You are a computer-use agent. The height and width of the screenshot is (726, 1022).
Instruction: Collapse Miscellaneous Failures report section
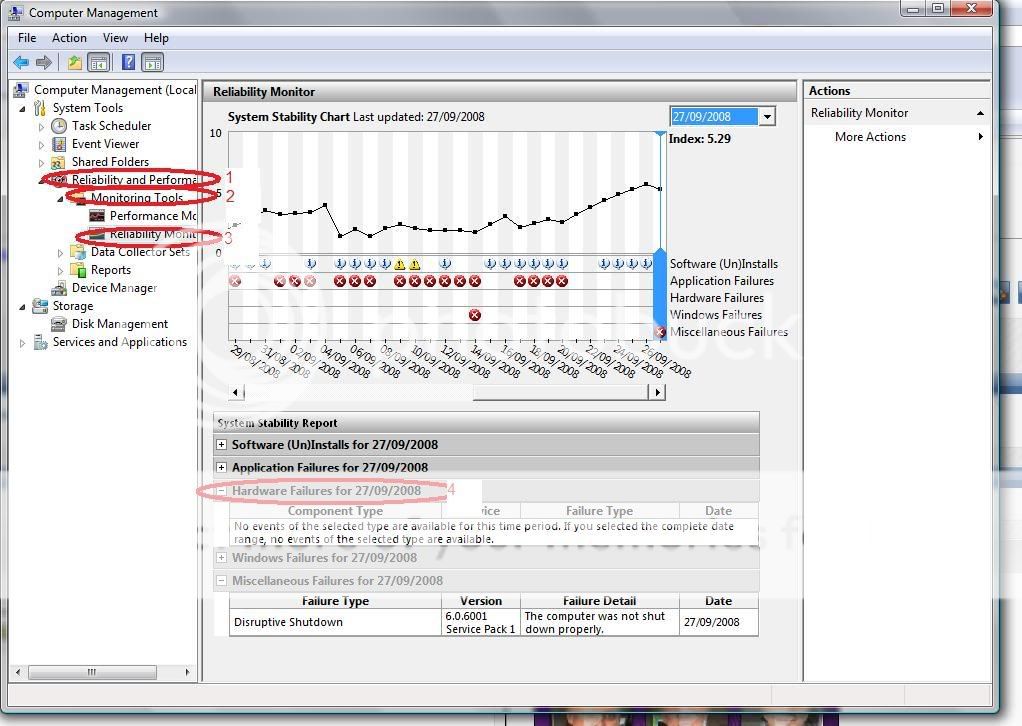pyautogui.click(x=222, y=581)
